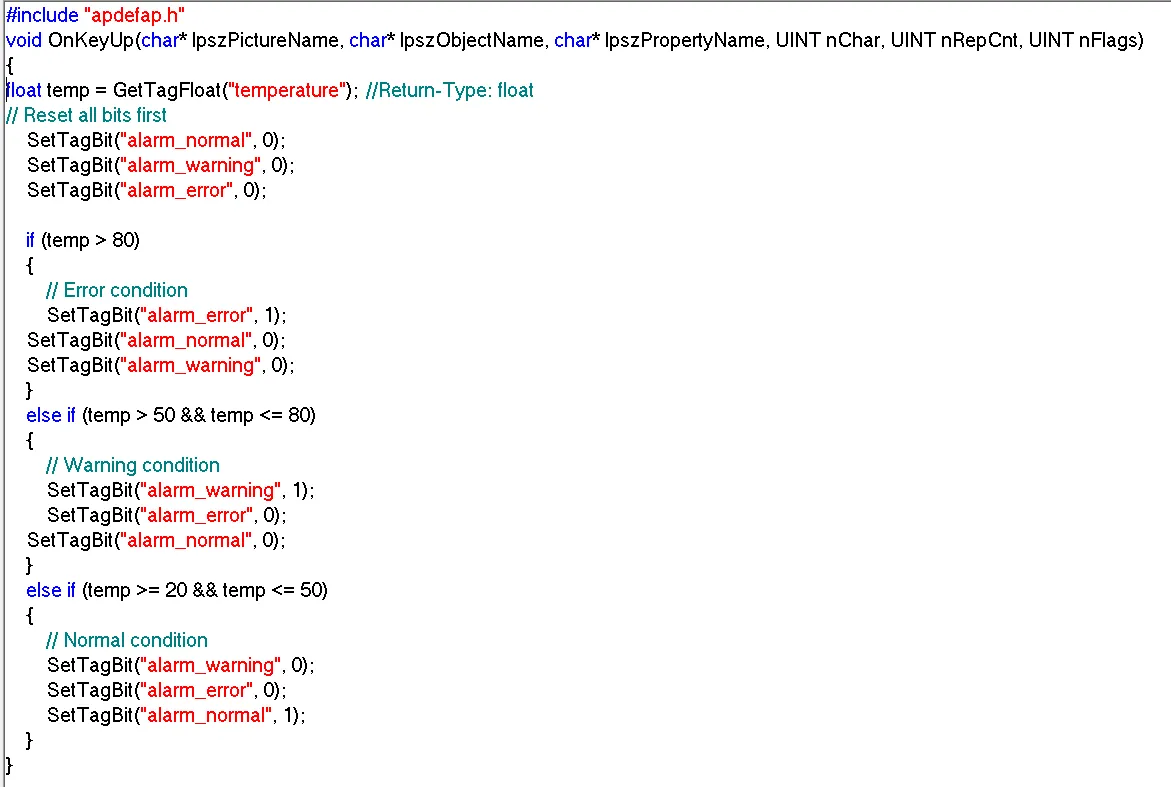Viewport: 1171px width, 787px height.
Task: Click the void keyword before OnKeyUp
Action: click(x=24, y=40)
